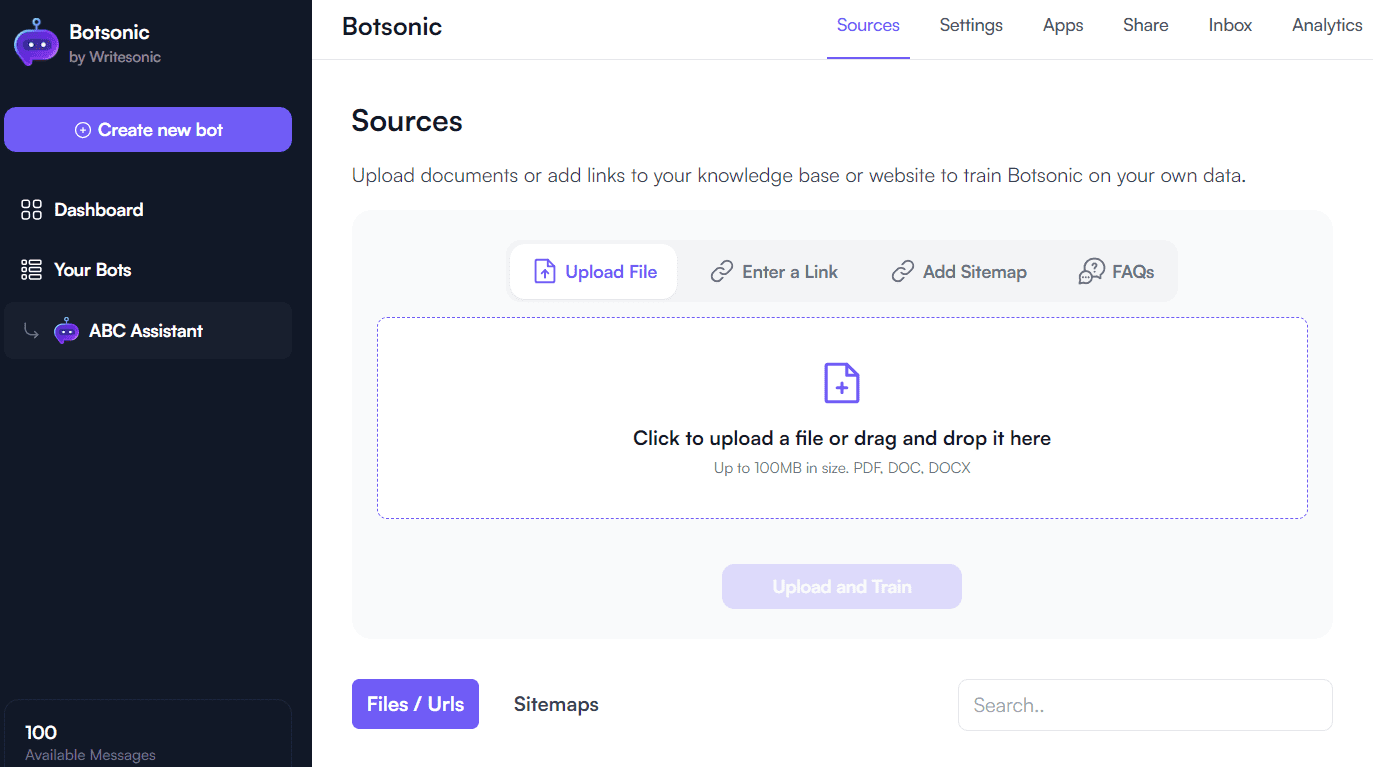The width and height of the screenshot is (1373, 767).
Task: Click the Add Sitemap chain icon
Action: point(903,271)
